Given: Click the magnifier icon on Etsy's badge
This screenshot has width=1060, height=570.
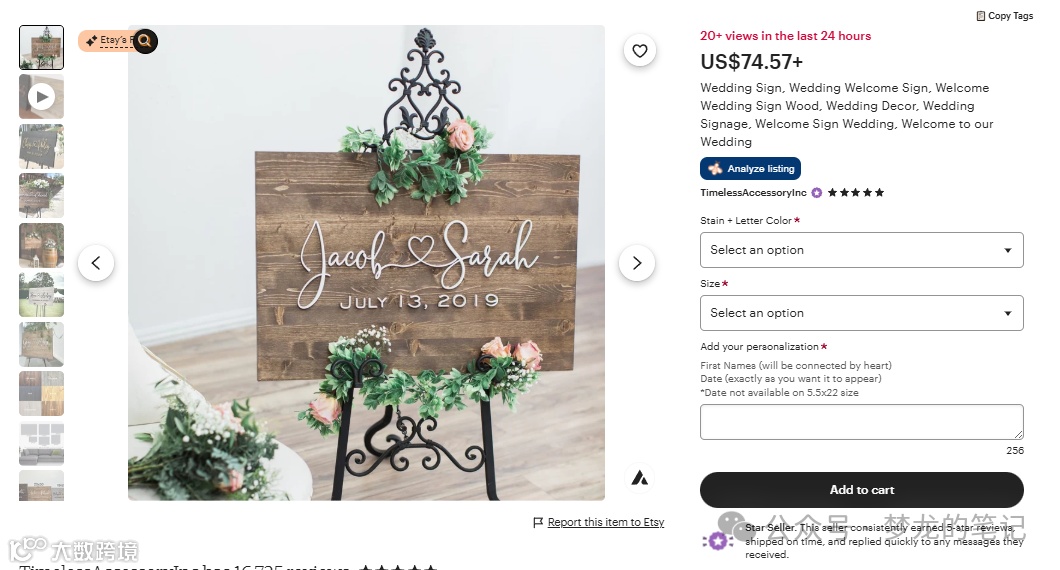Looking at the screenshot, I should [x=145, y=41].
